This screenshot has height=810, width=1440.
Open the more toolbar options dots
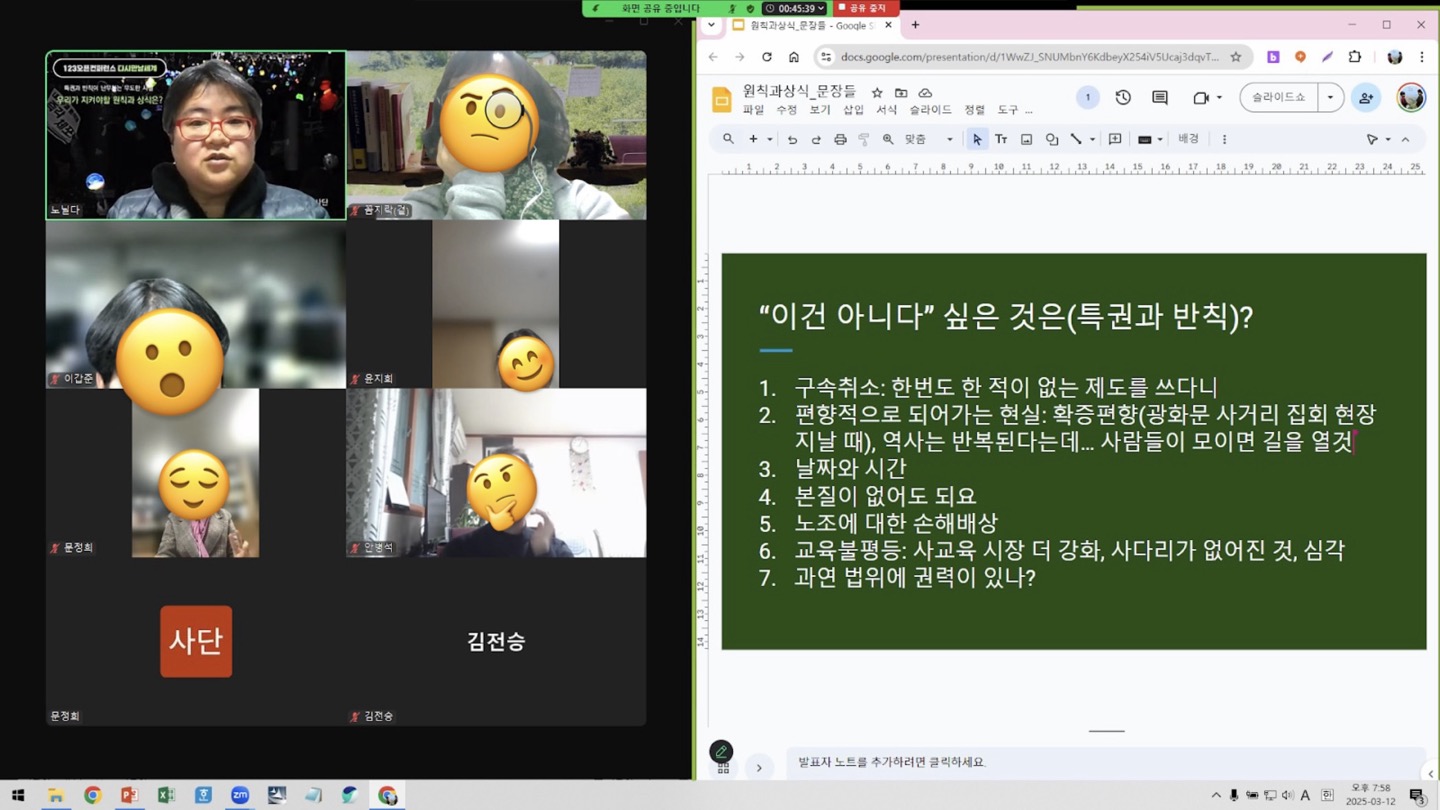click(1224, 139)
